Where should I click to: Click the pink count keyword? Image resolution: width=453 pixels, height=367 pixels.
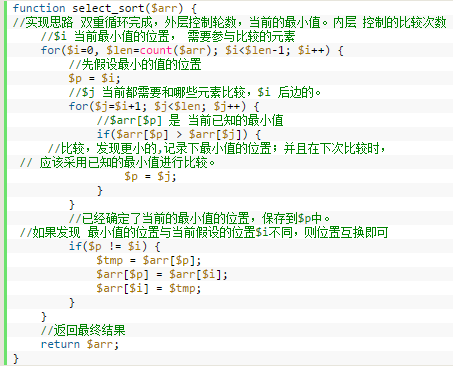click(x=156, y=50)
